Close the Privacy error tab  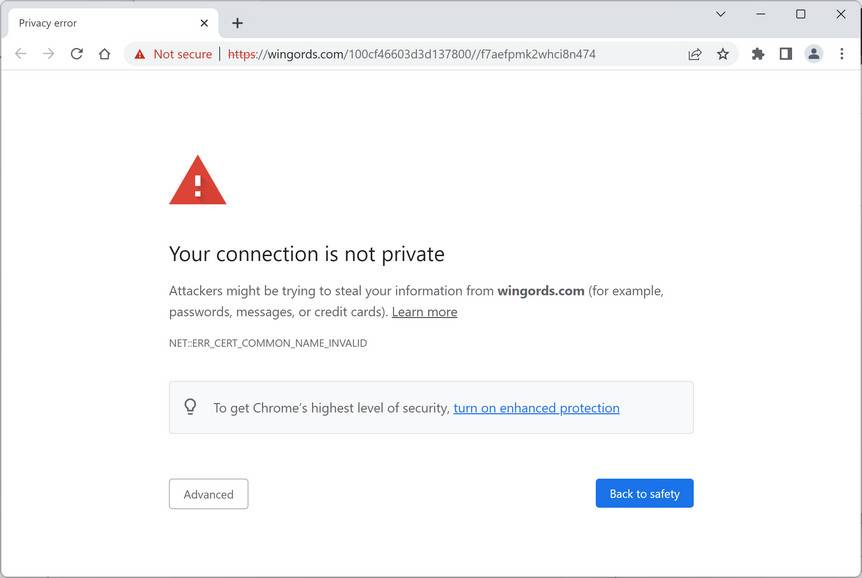204,23
